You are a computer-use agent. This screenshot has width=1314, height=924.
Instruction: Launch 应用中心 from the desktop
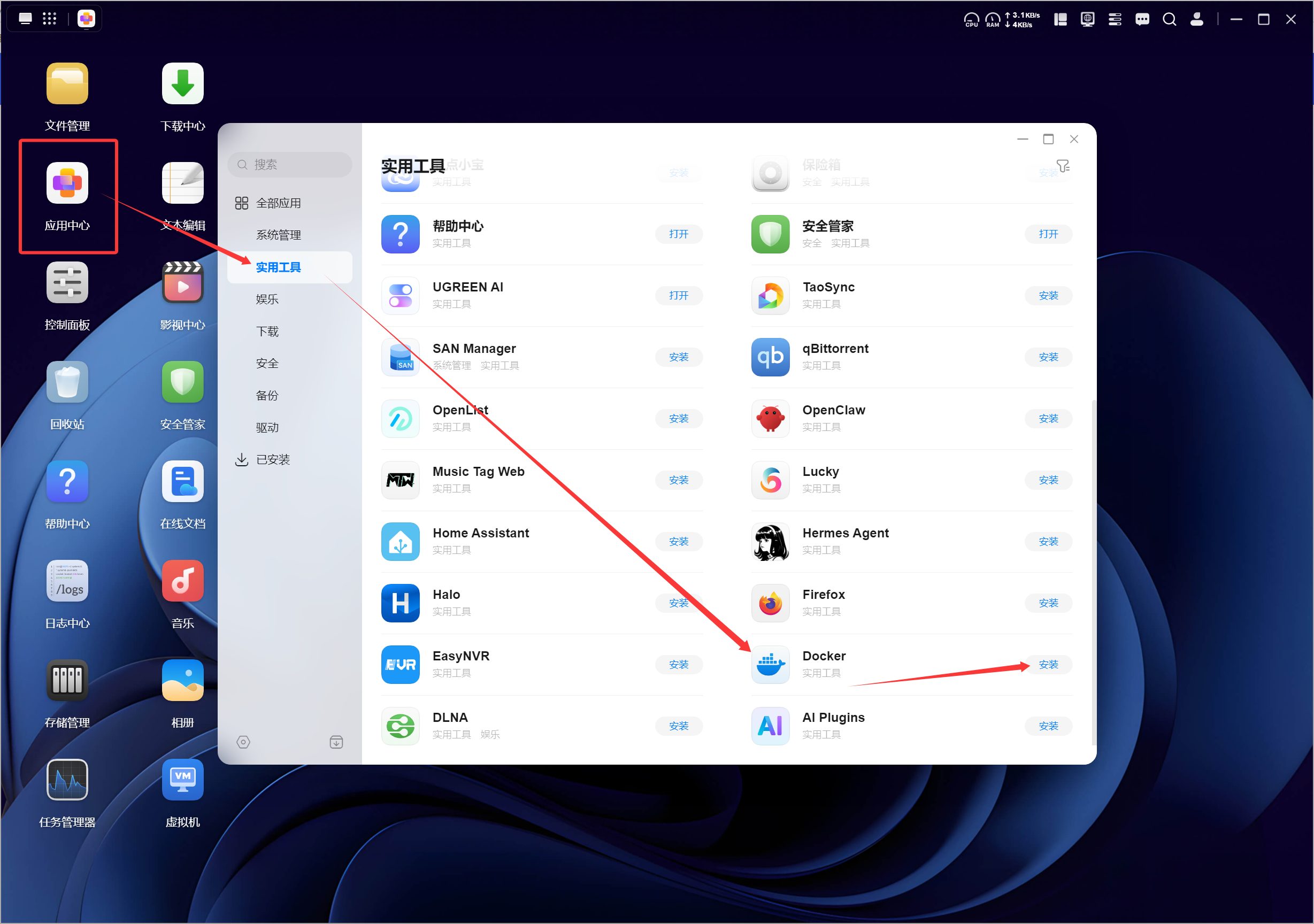pyautogui.click(x=67, y=183)
